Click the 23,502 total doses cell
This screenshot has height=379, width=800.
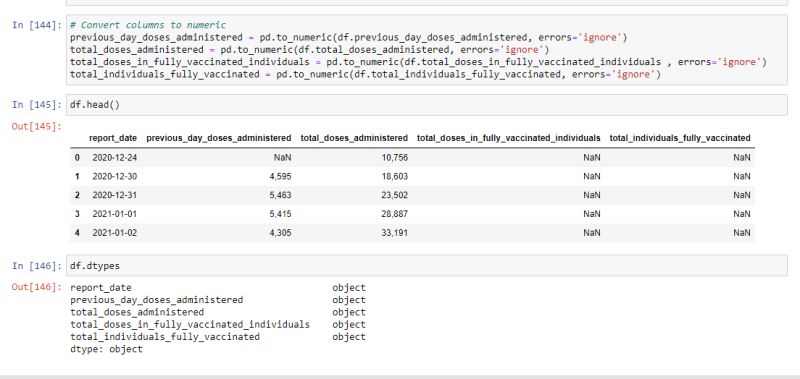point(395,195)
